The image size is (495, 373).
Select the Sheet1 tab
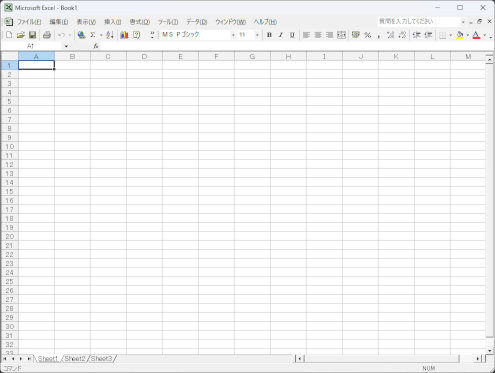(48, 359)
